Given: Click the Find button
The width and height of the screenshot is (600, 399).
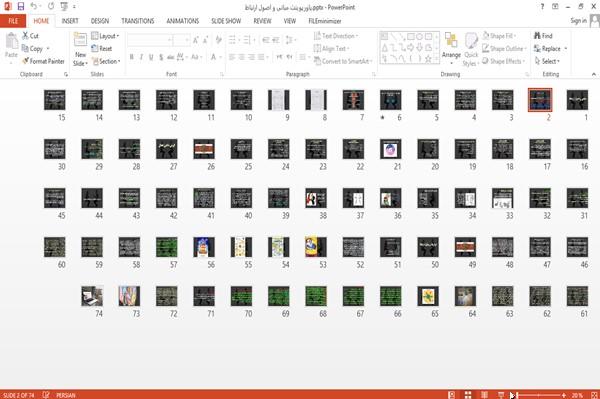Looking at the screenshot, I should (543, 36).
